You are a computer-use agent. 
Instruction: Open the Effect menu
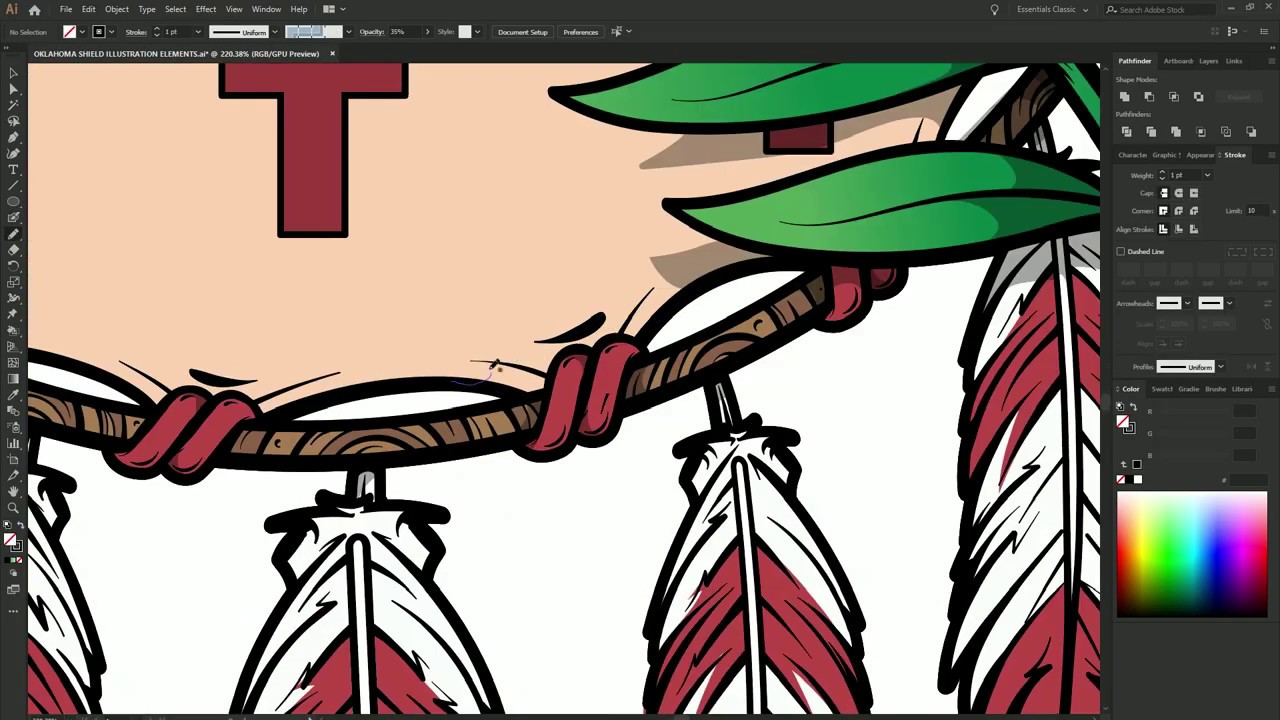(x=206, y=9)
